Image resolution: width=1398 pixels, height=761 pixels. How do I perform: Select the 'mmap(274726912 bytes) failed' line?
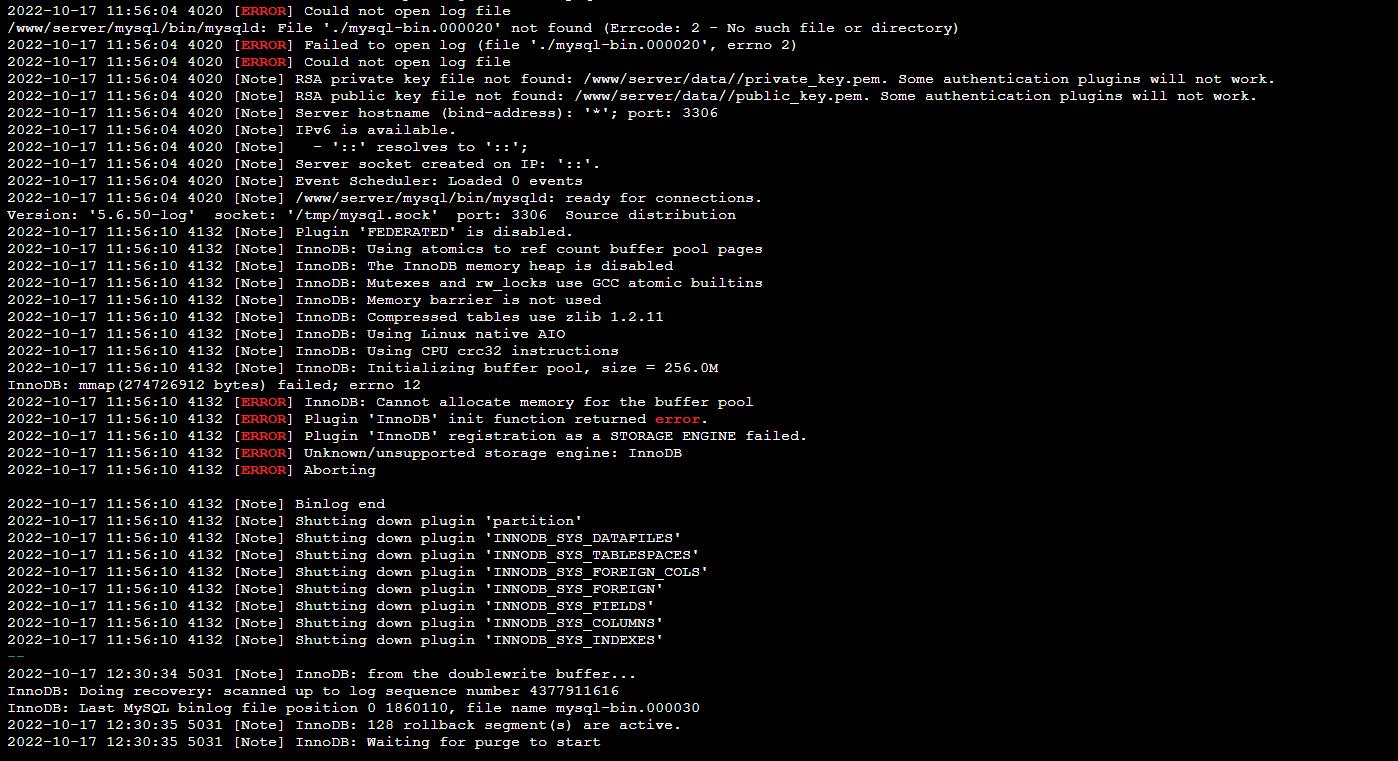(214, 385)
